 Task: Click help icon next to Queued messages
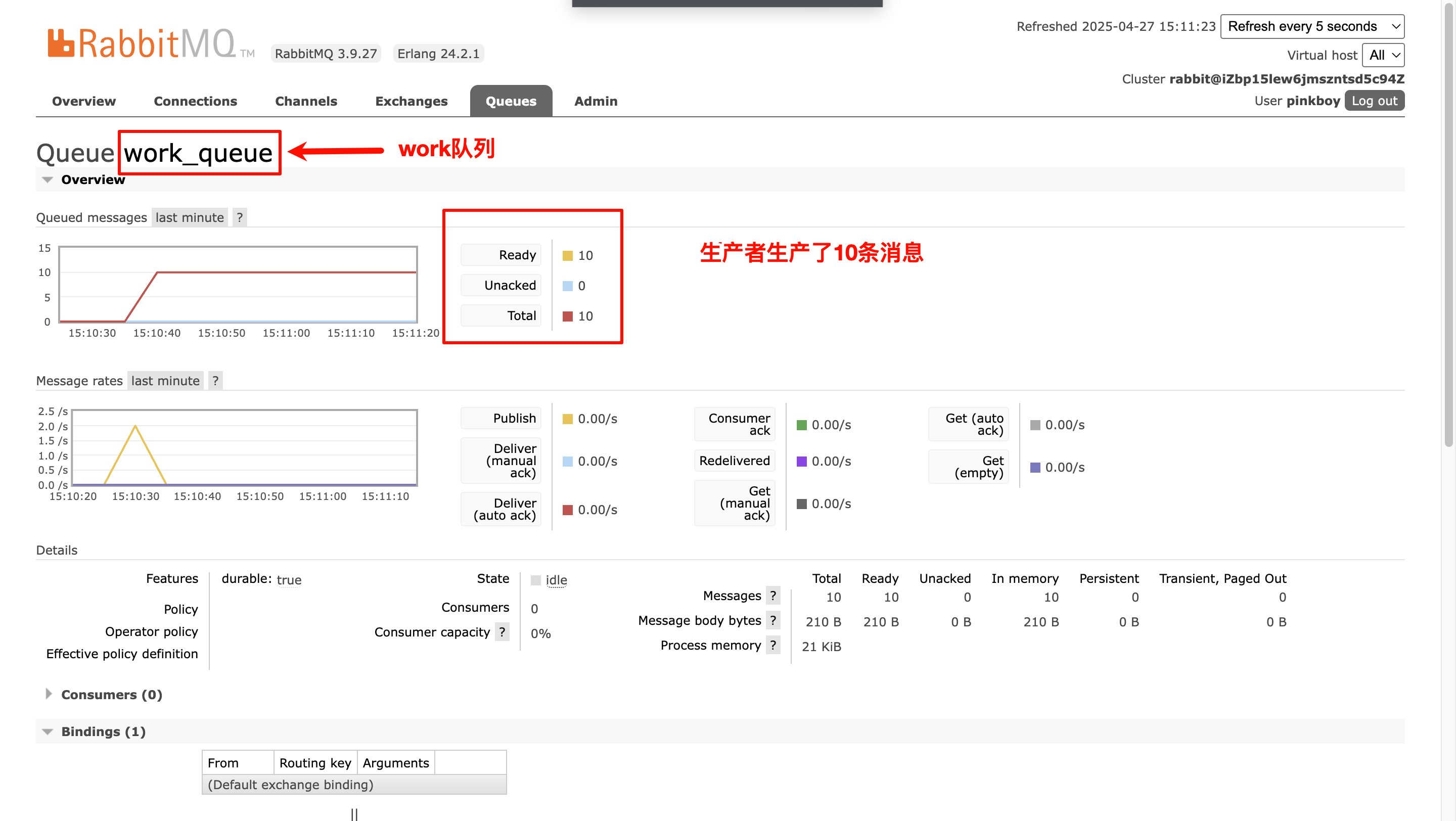pyautogui.click(x=240, y=217)
